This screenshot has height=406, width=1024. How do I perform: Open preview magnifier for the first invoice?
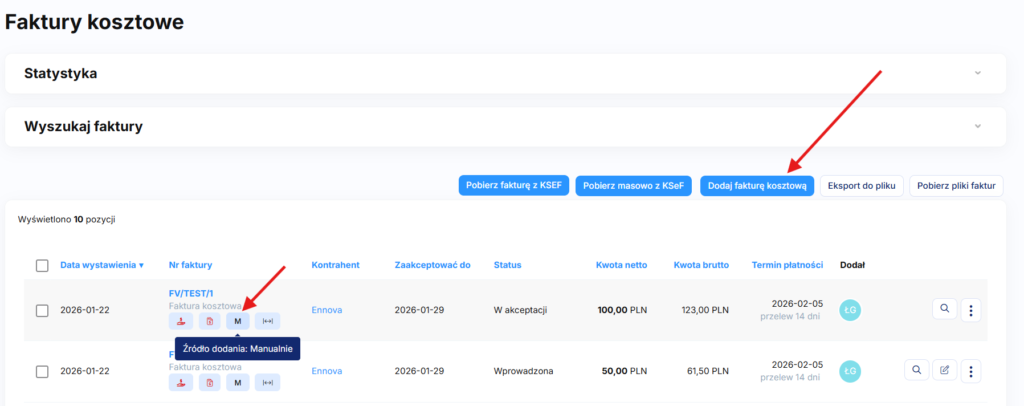(x=944, y=310)
